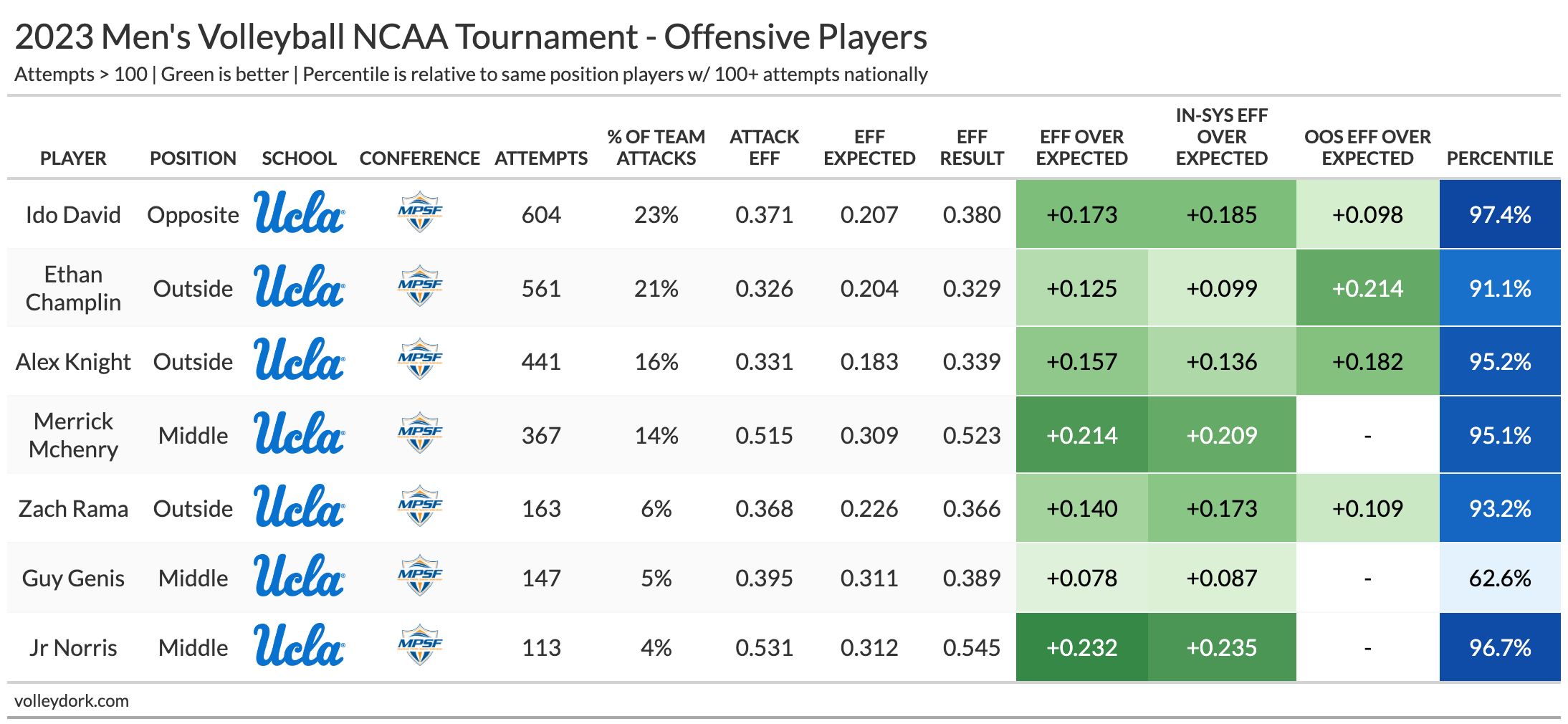The height and width of the screenshot is (724, 1568).
Task: Sort by the PERCENTILE column header
Action: (x=1500, y=158)
